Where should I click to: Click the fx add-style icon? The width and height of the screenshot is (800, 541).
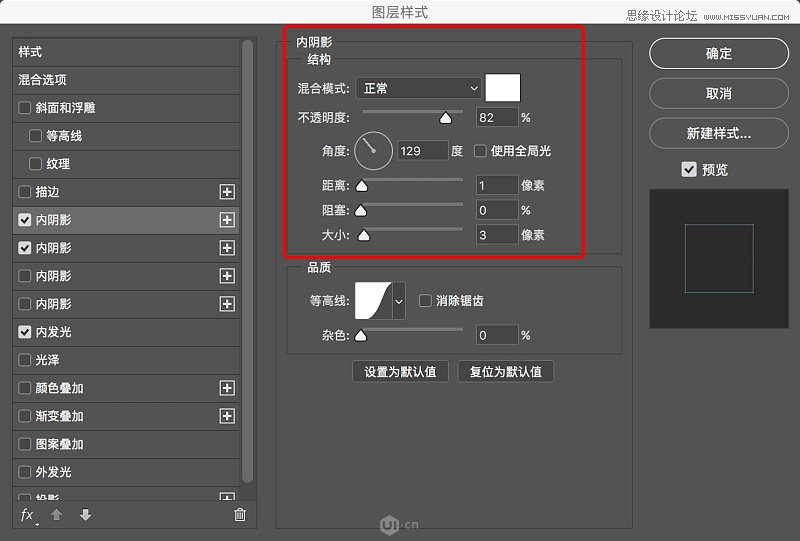pyautogui.click(x=28, y=514)
